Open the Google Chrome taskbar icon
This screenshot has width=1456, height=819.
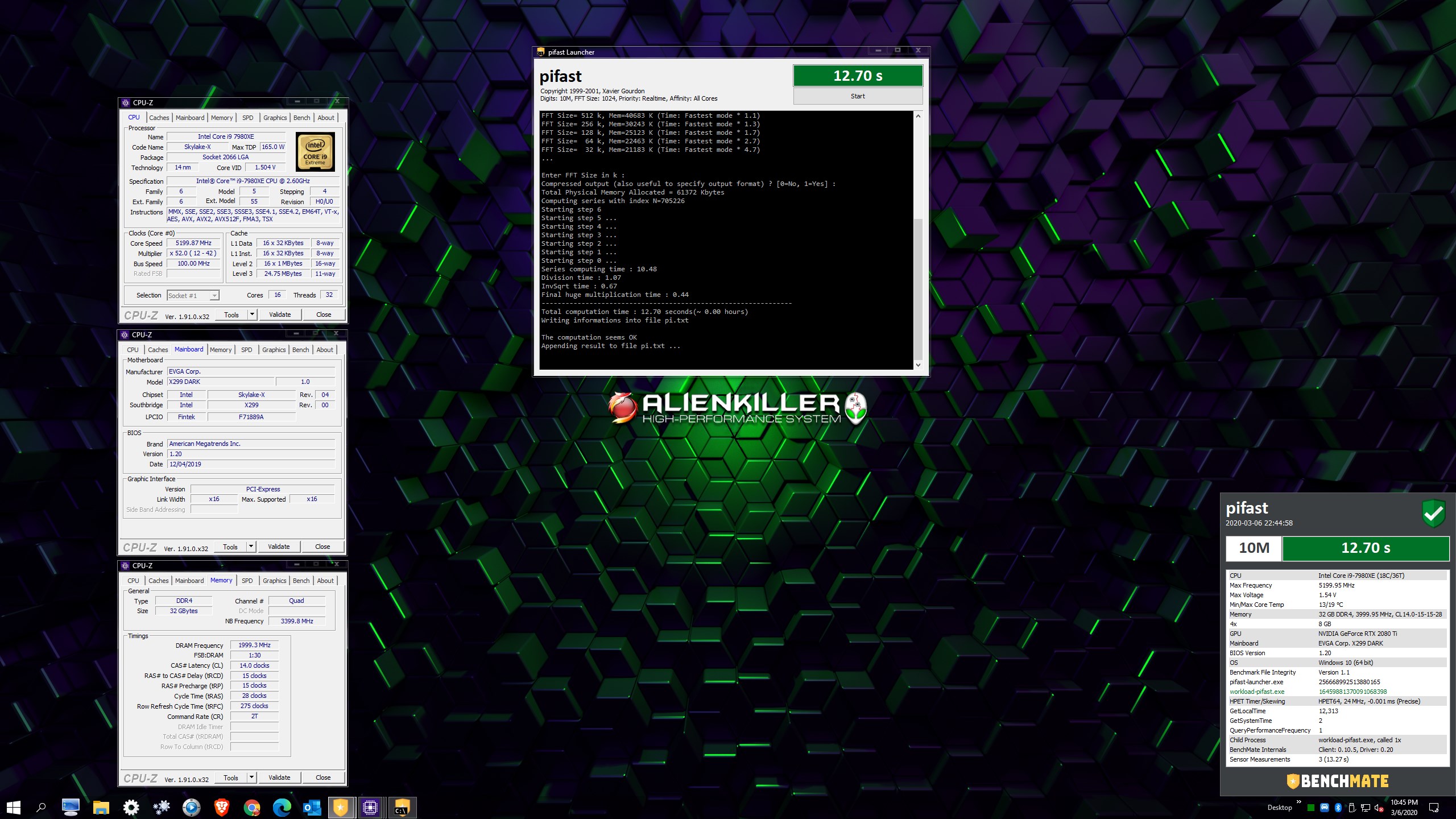click(252, 807)
